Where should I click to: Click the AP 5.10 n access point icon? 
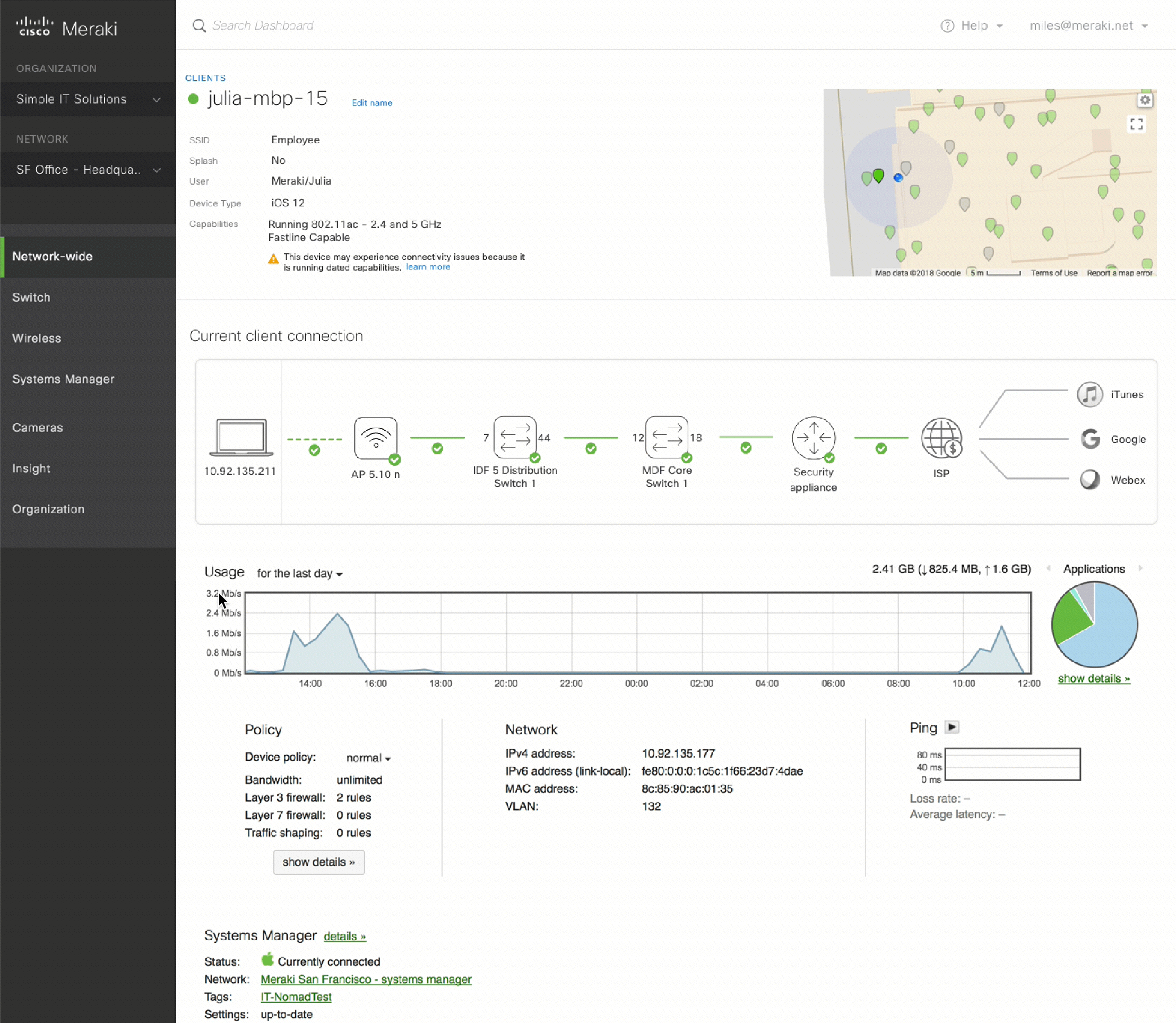(375, 438)
